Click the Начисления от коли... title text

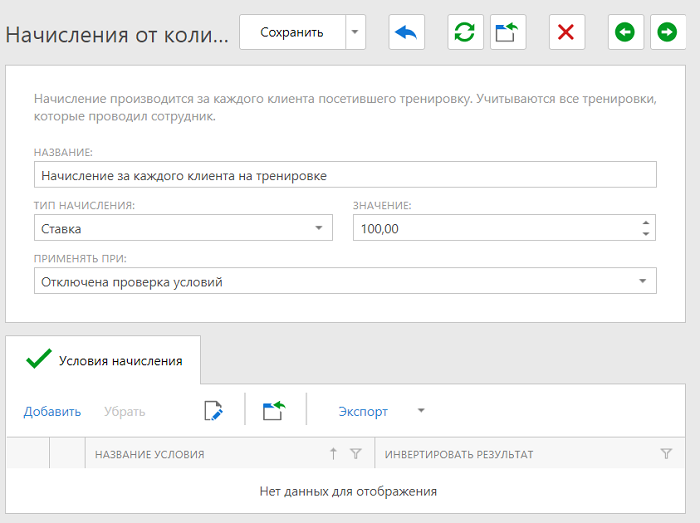click(x=117, y=34)
